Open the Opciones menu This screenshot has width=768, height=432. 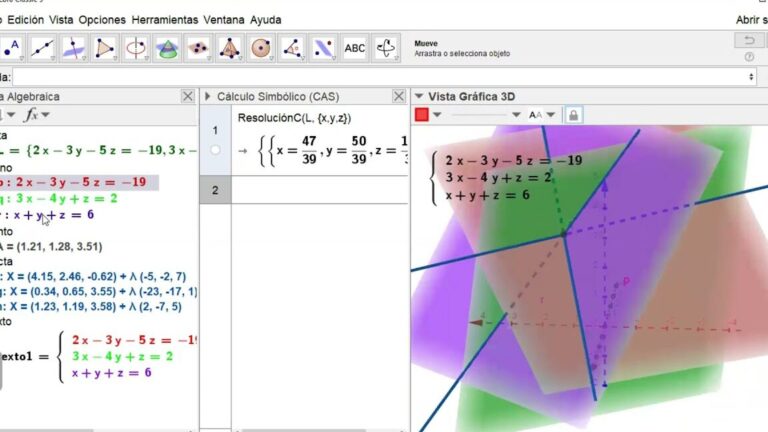102,20
